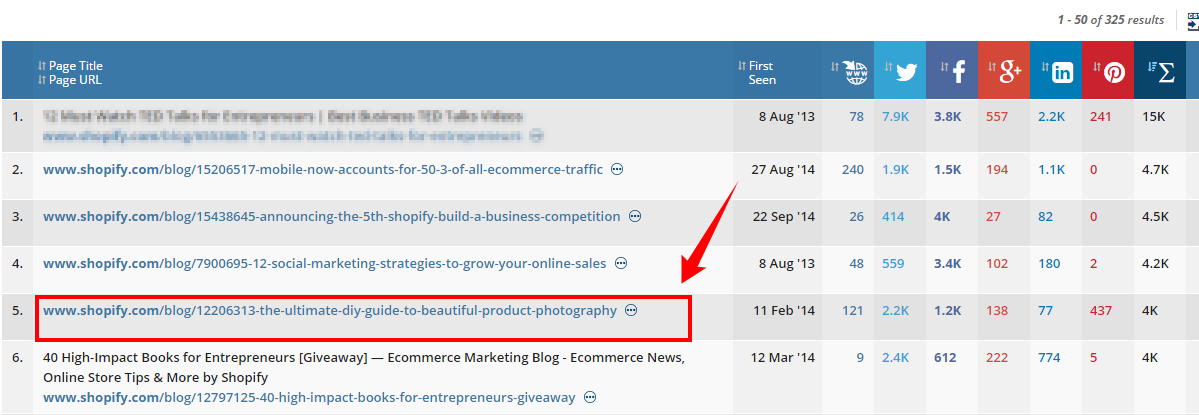Sort by Facebook shares column

[x=951, y=71]
